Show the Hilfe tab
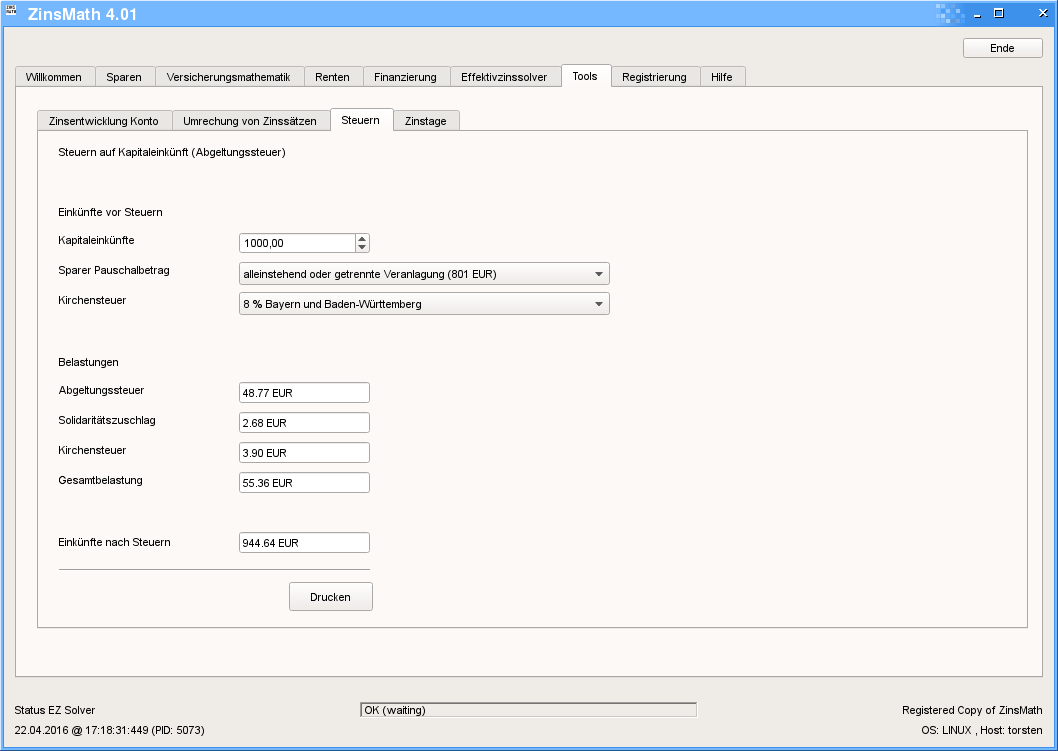The width and height of the screenshot is (1058, 751). coord(721,77)
